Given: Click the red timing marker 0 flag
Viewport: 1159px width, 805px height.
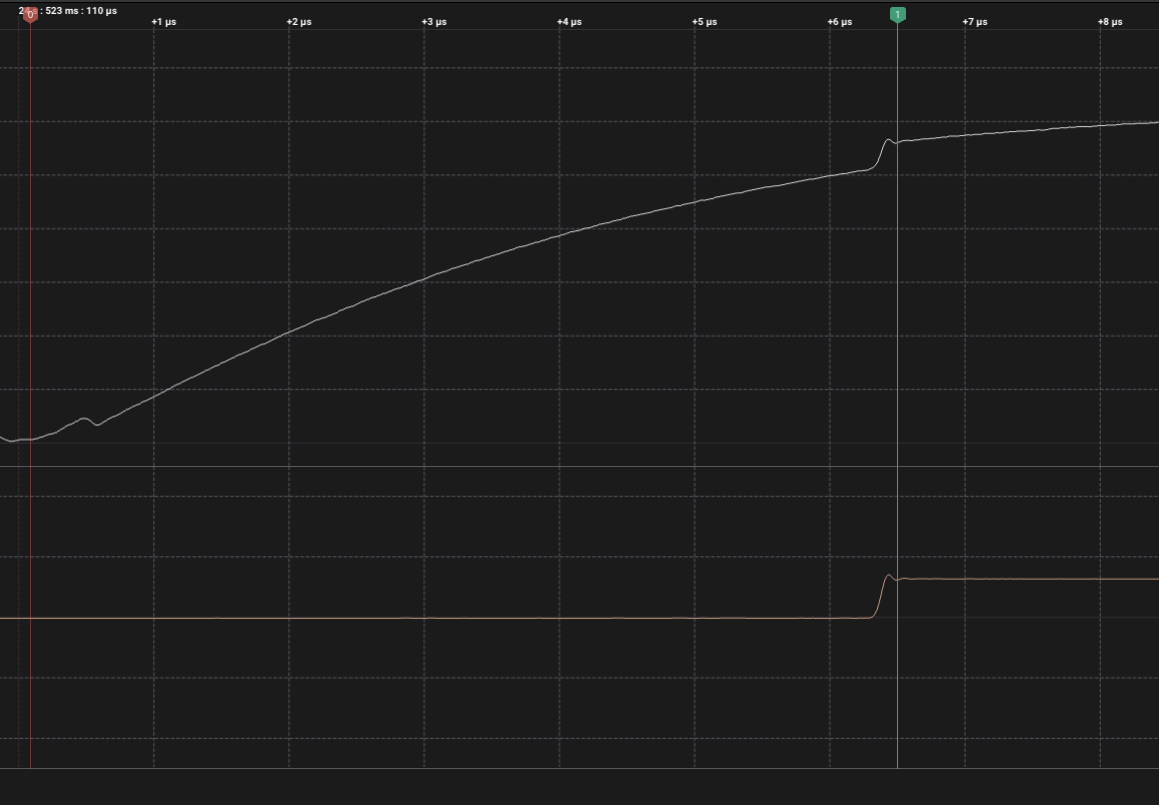Looking at the screenshot, I should (30, 14).
